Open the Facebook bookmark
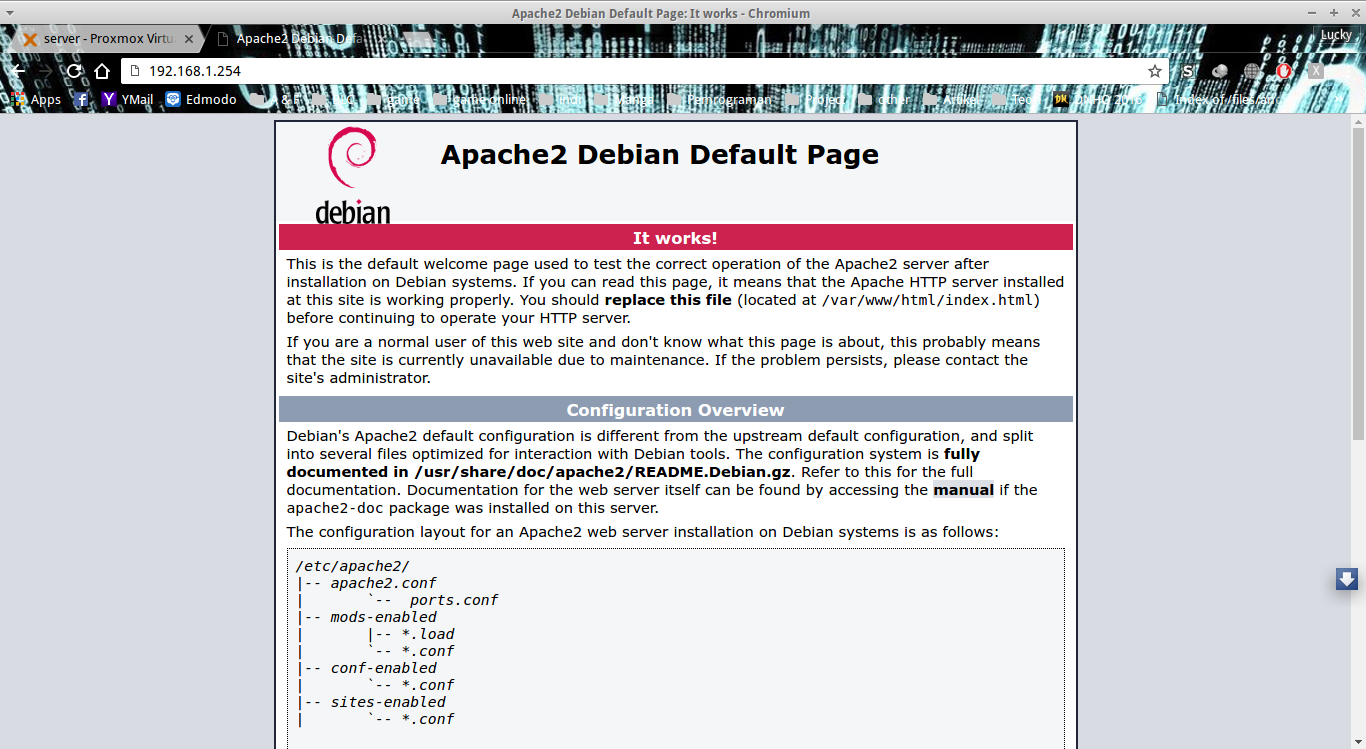Image resolution: width=1366 pixels, height=749 pixels. (x=82, y=100)
